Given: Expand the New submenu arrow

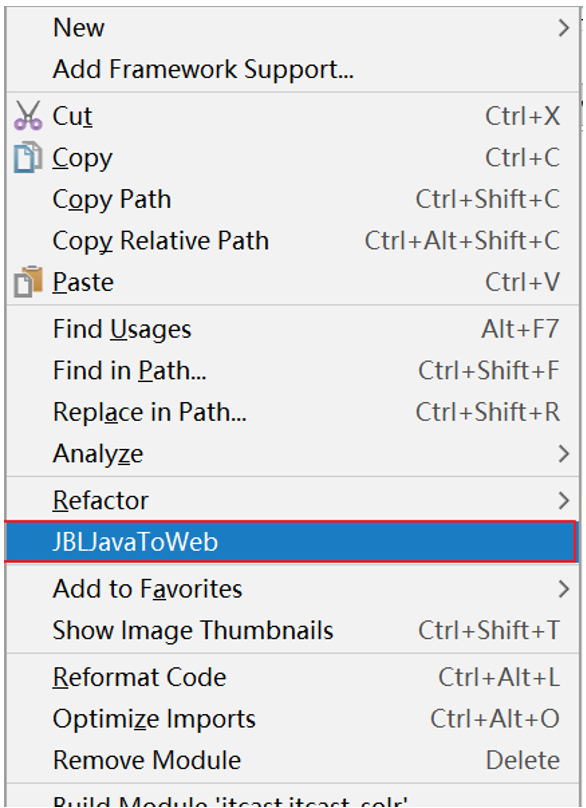Looking at the screenshot, I should click(x=564, y=27).
